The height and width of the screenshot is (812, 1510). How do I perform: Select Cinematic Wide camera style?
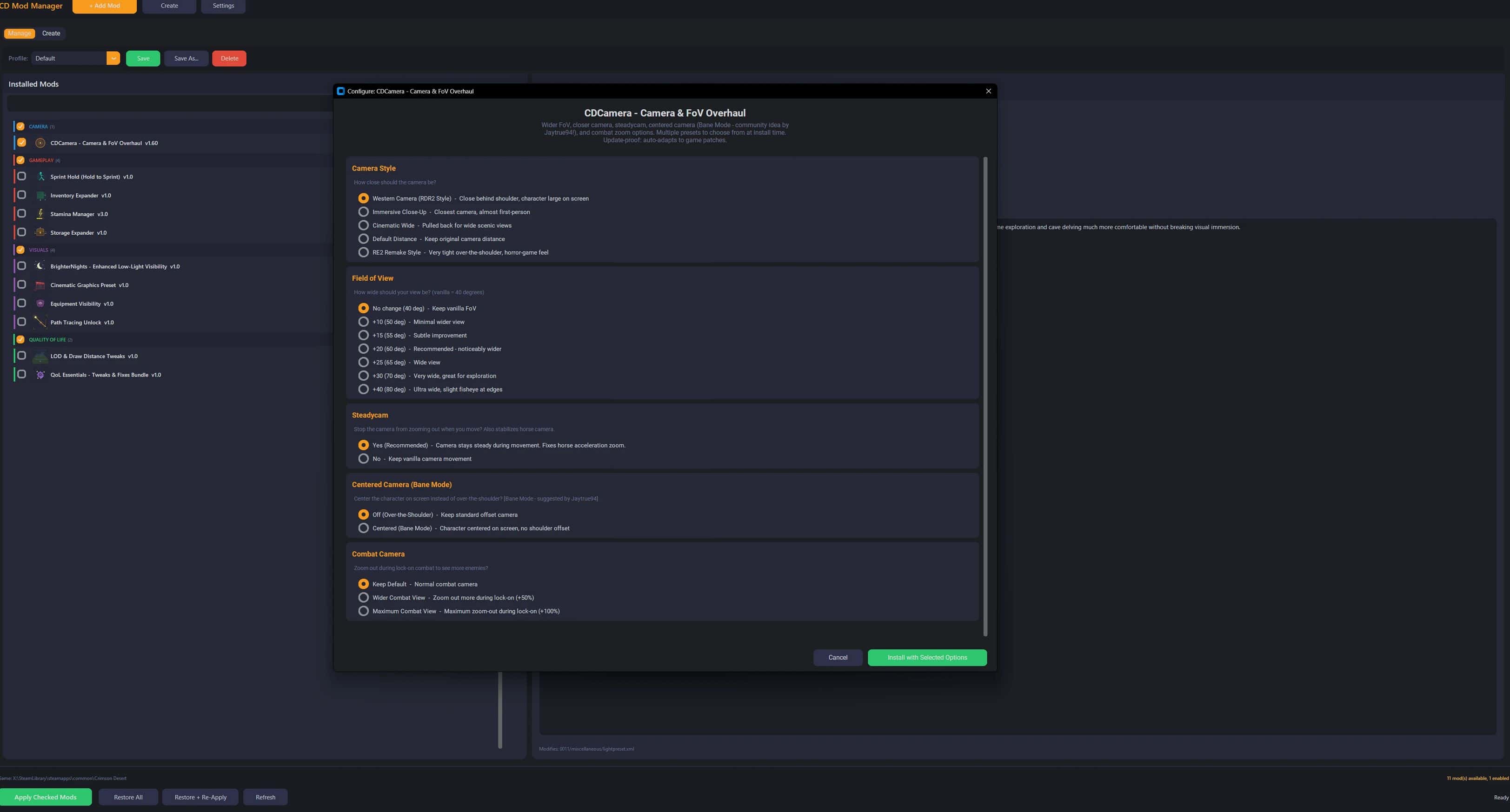[x=363, y=225]
